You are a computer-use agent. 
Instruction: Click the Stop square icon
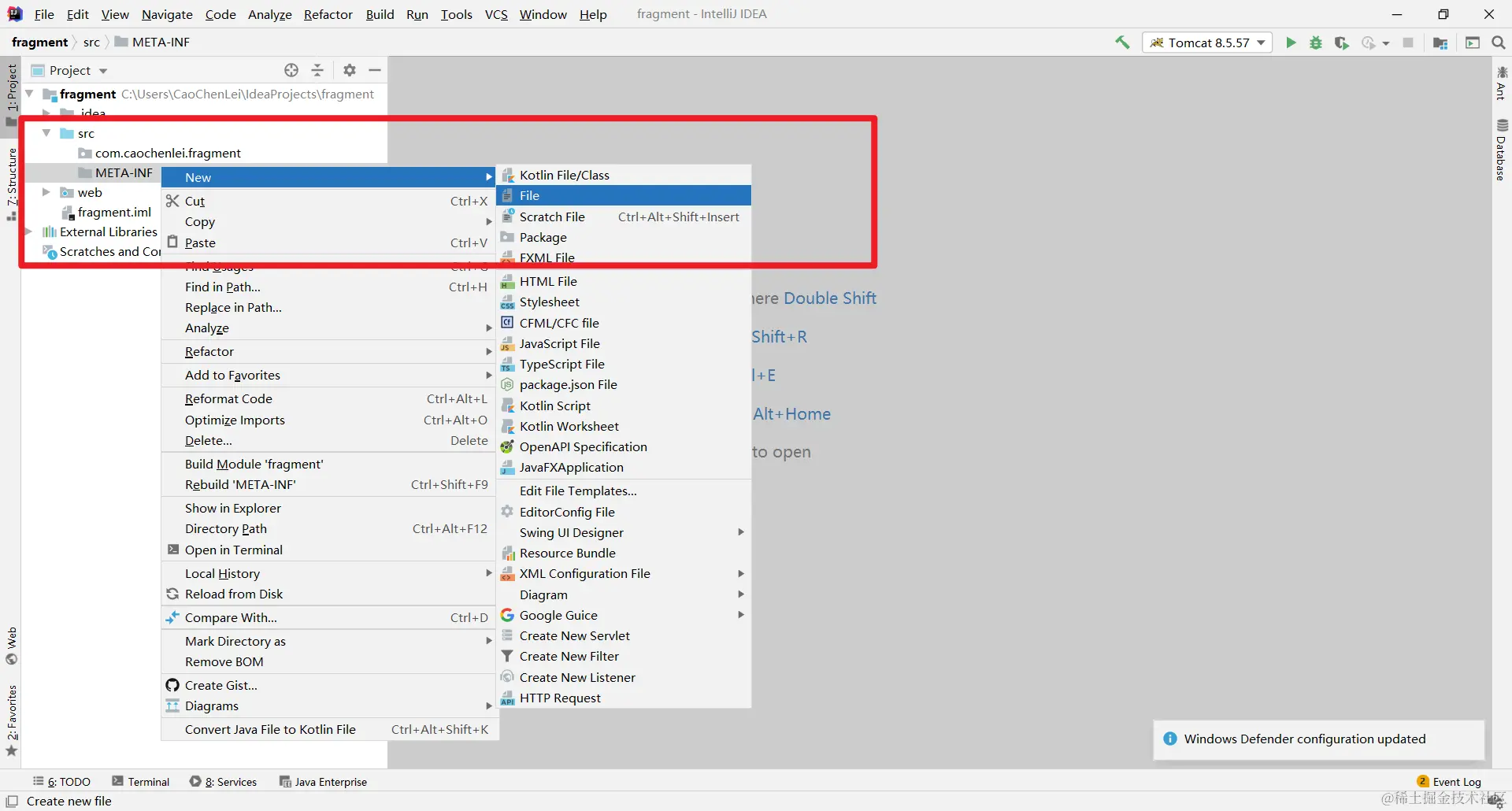point(1408,43)
